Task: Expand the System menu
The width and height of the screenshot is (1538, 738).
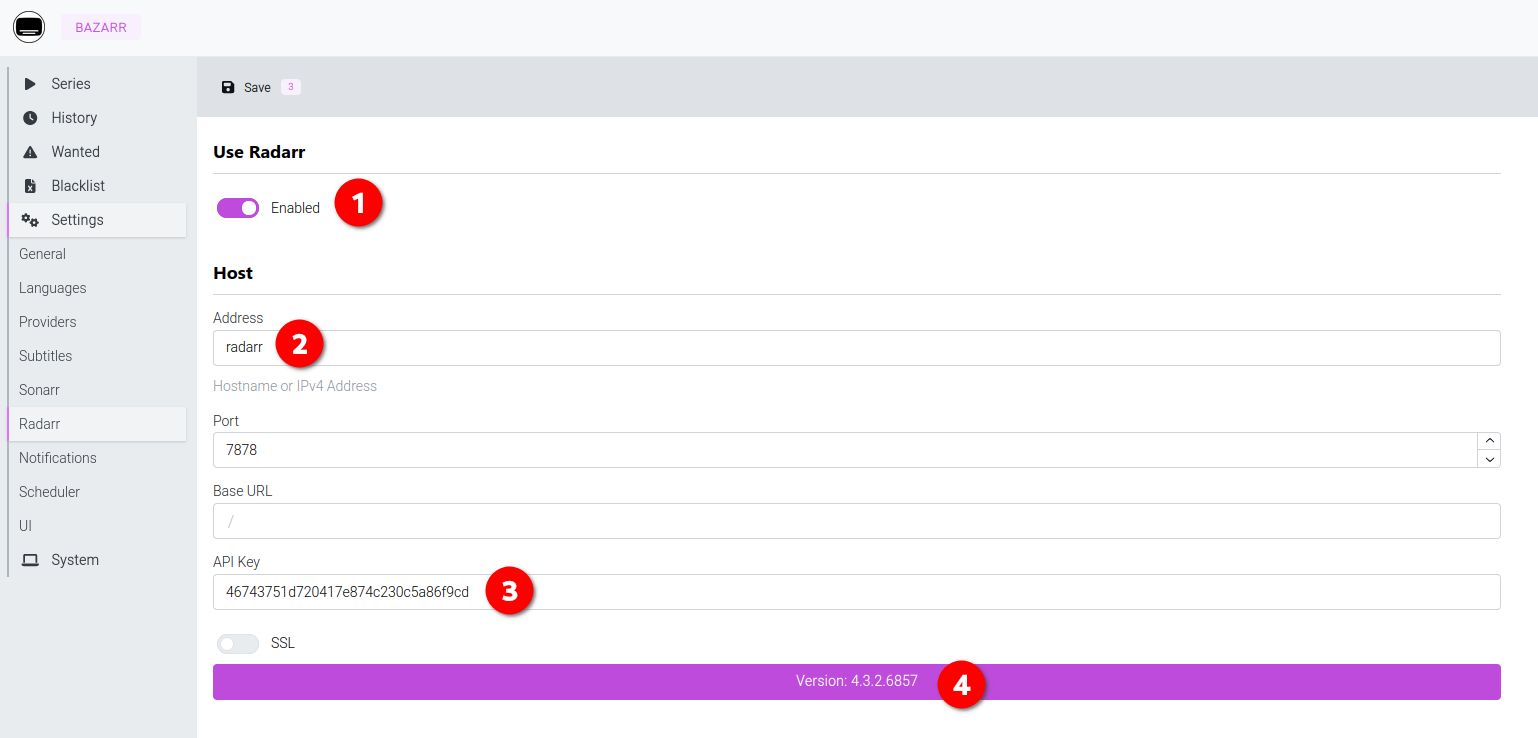Action: click(x=97, y=560)
